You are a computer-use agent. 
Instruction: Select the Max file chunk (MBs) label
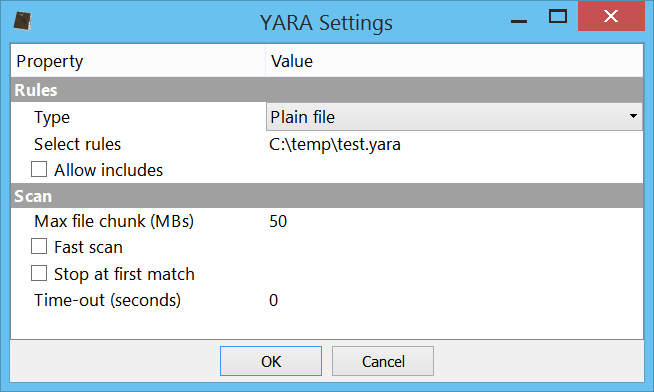114,221
